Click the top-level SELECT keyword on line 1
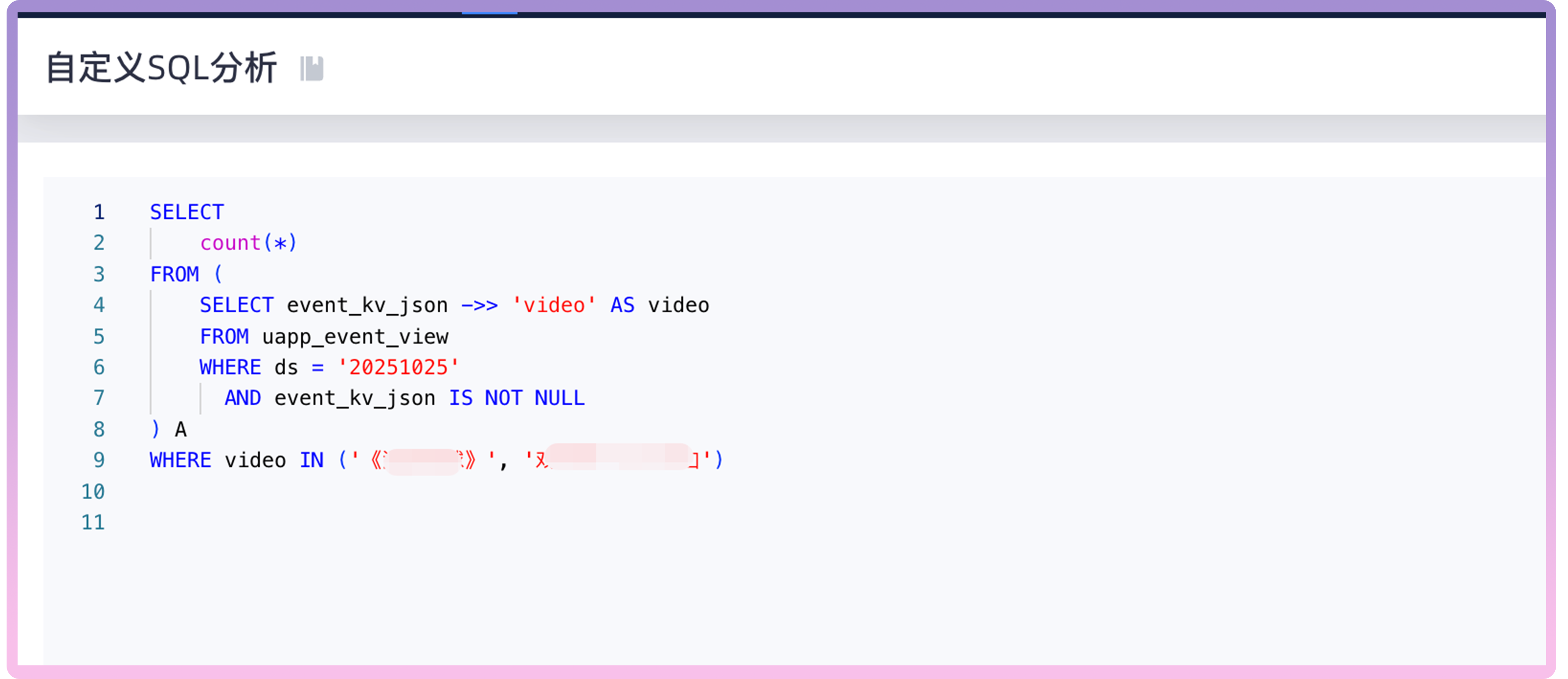 [187, 212]
